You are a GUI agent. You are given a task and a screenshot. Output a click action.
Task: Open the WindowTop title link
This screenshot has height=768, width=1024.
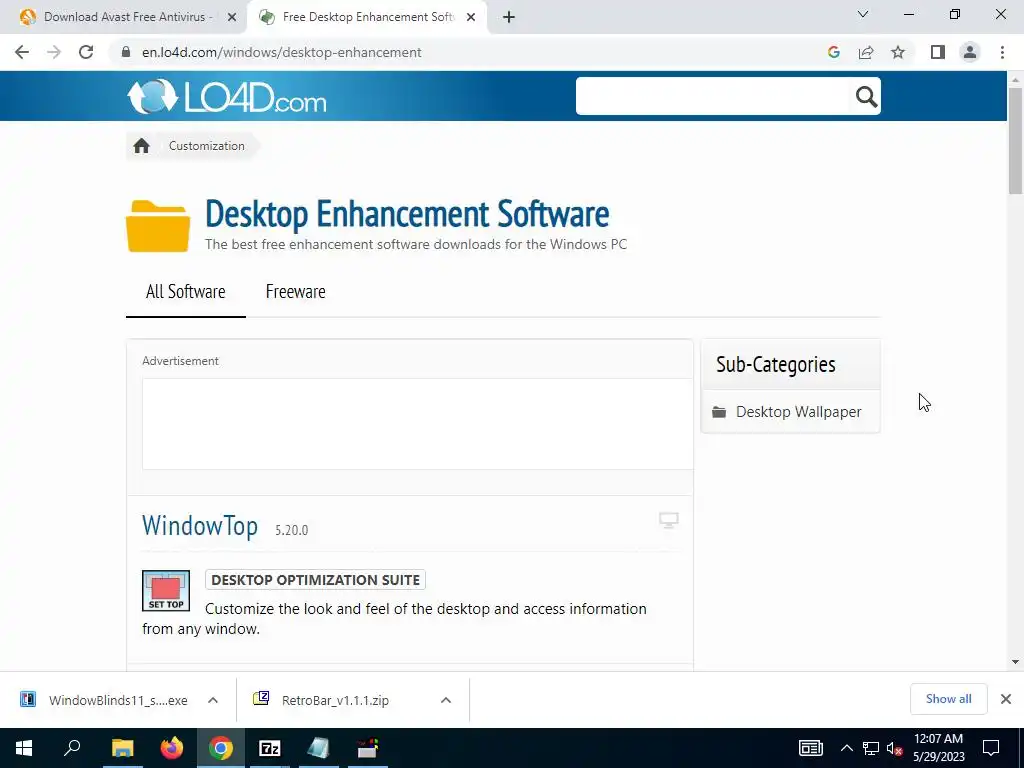pyautogui.click(x=200, y=526)
